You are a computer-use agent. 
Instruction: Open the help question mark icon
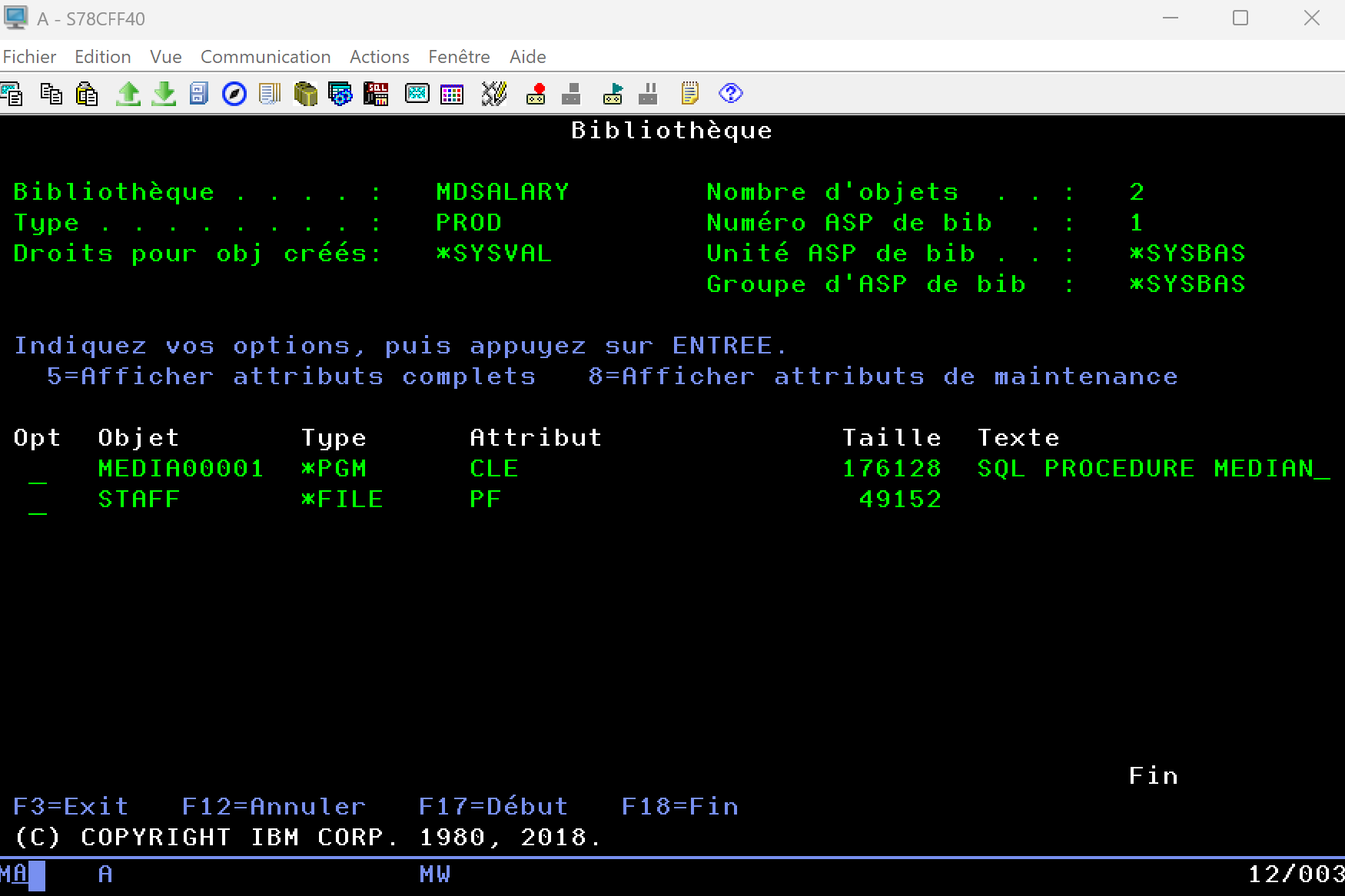coord(730,94)
